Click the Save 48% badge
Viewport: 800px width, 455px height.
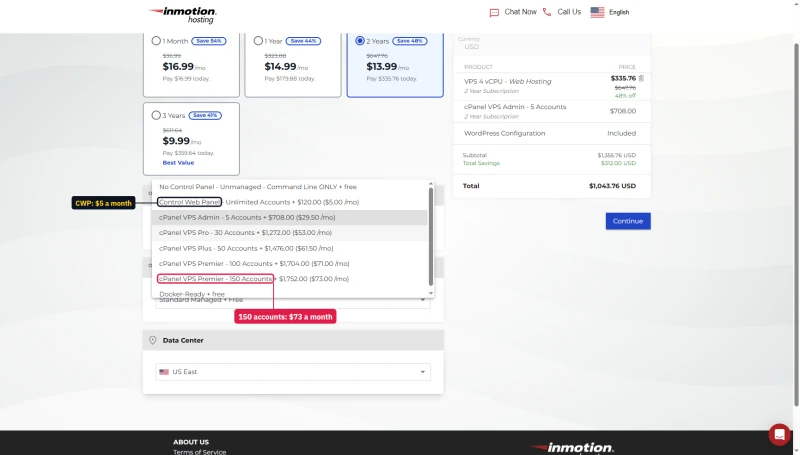410,41
